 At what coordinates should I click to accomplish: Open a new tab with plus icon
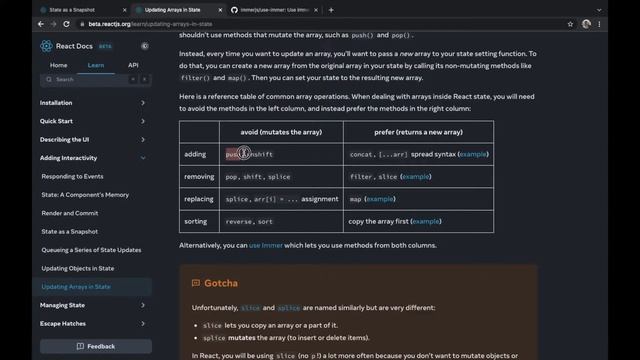(x=331, y=10)
